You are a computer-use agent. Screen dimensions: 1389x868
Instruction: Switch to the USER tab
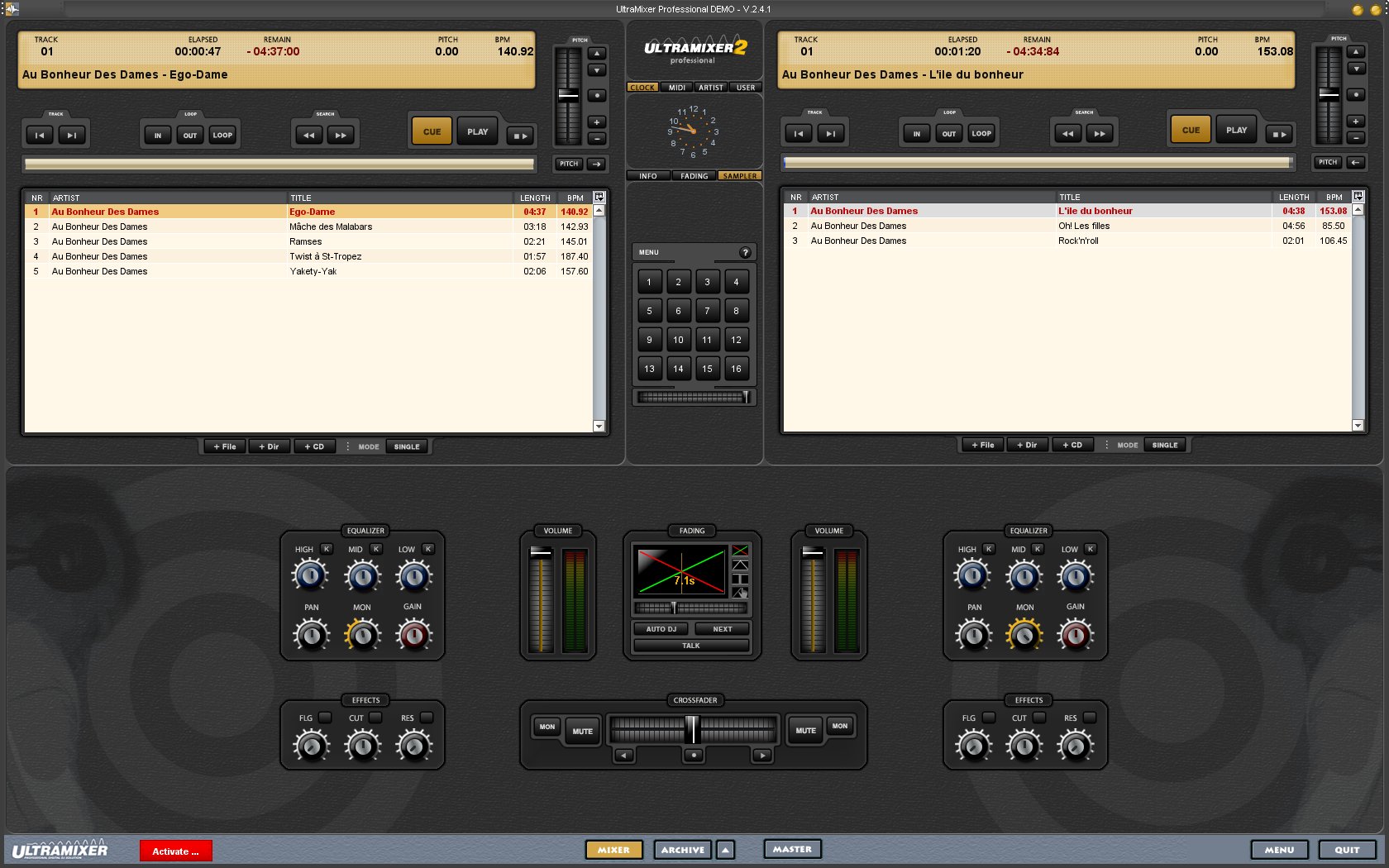[746, 88]
